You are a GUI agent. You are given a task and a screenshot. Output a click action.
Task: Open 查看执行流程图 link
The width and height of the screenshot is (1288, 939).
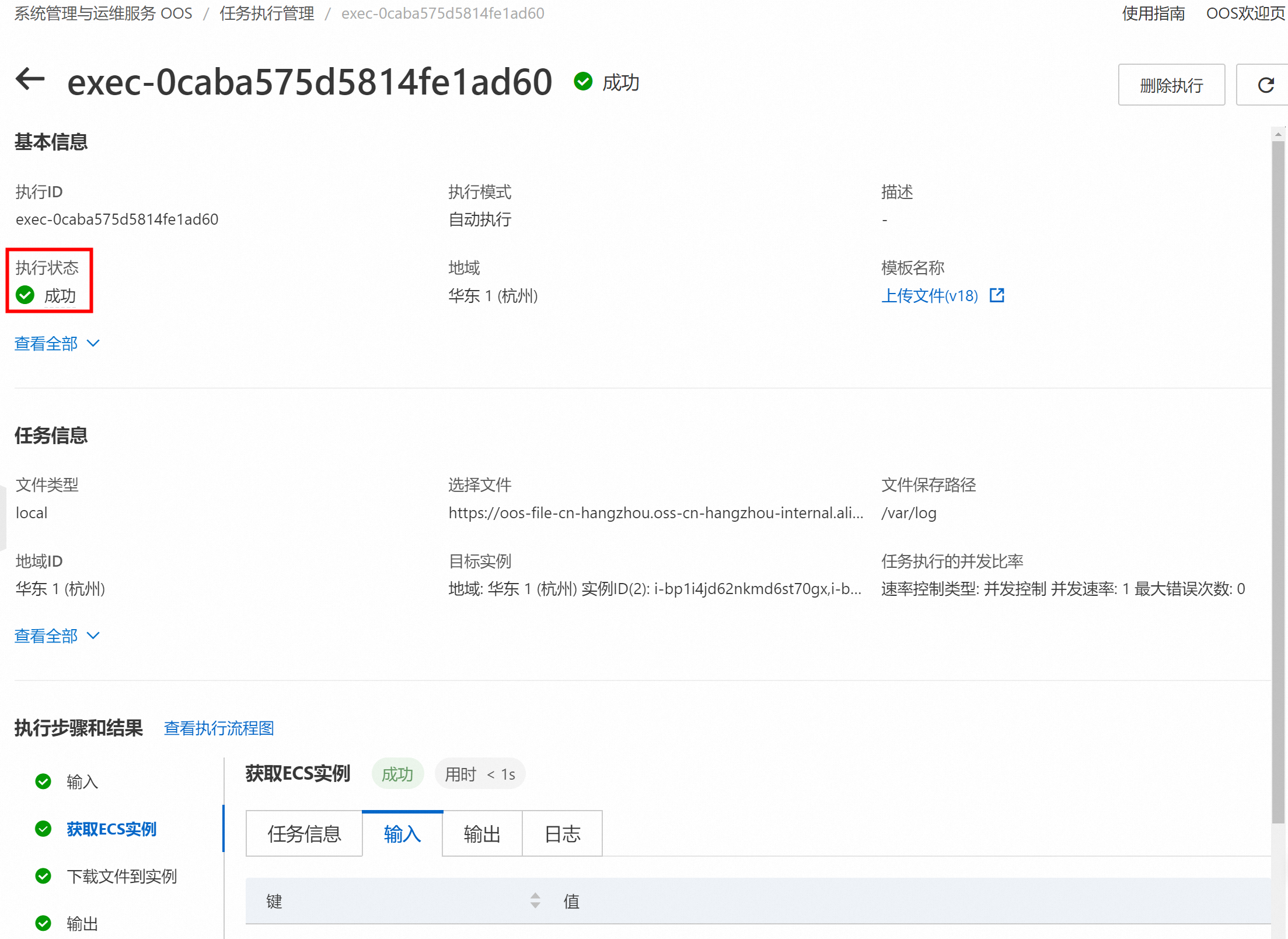(219, 728)
